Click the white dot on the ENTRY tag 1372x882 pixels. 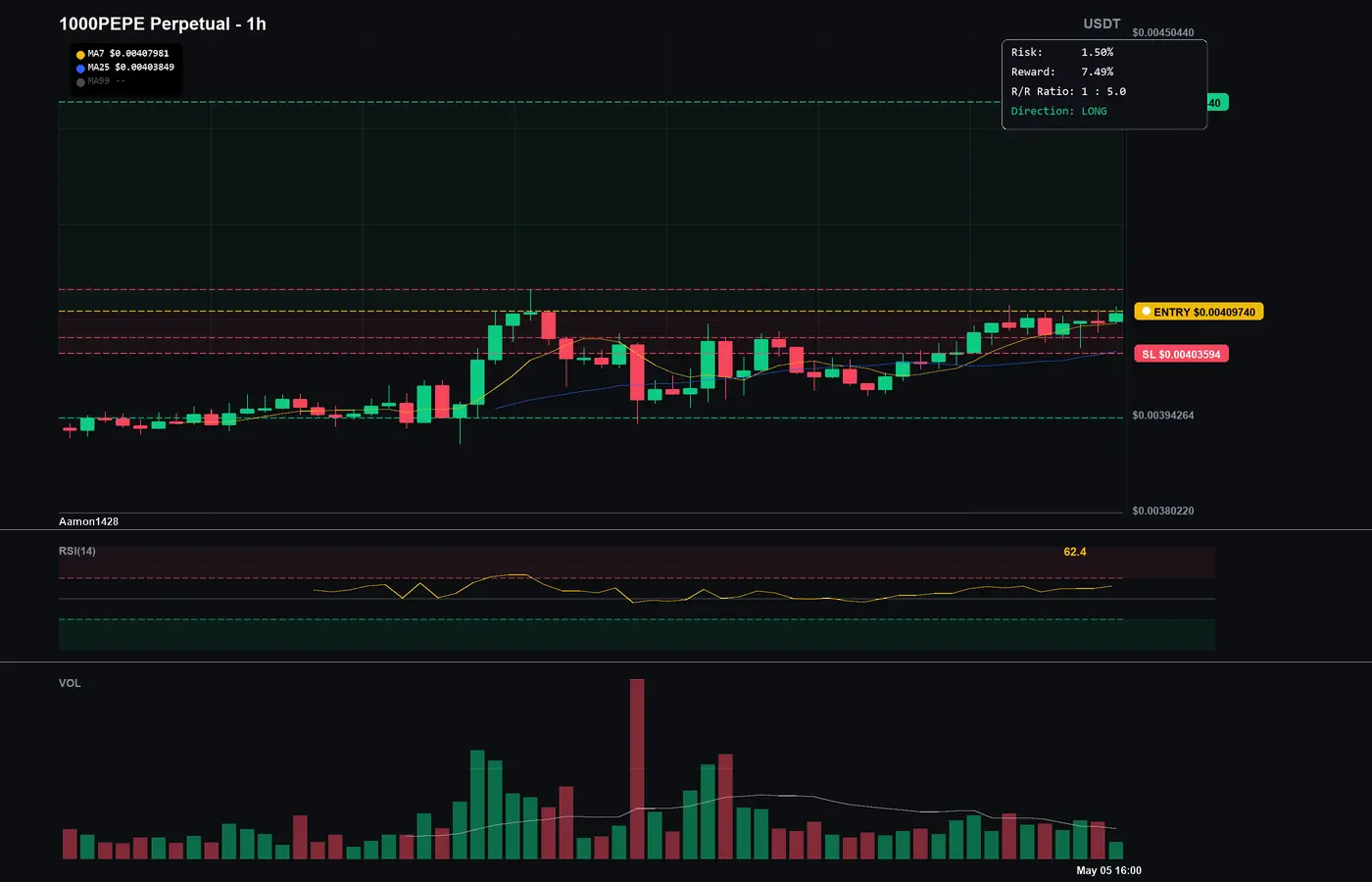[x=1146, y=312]
